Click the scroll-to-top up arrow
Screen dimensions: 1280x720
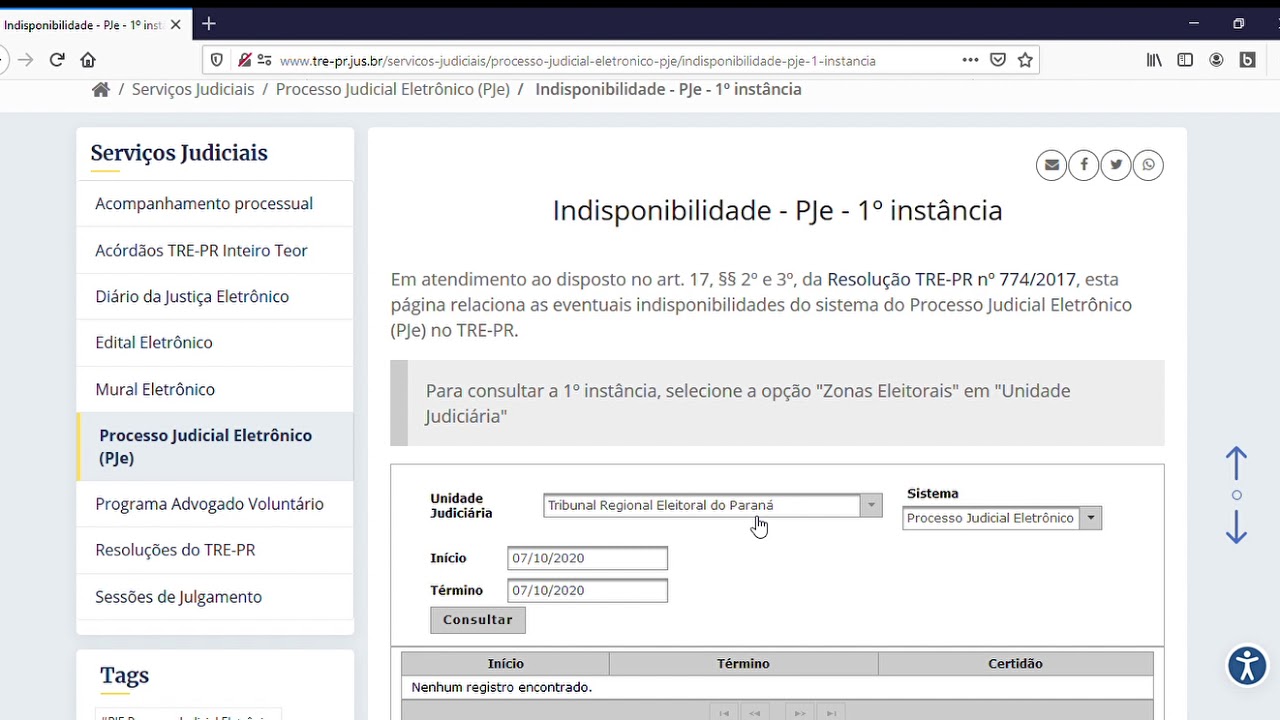1236,463
